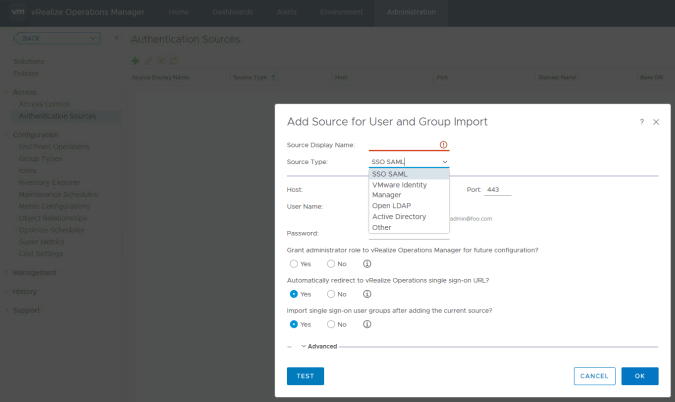Click info icon for grant administrator role
675x402 pixels.
[x=367, y=264]
